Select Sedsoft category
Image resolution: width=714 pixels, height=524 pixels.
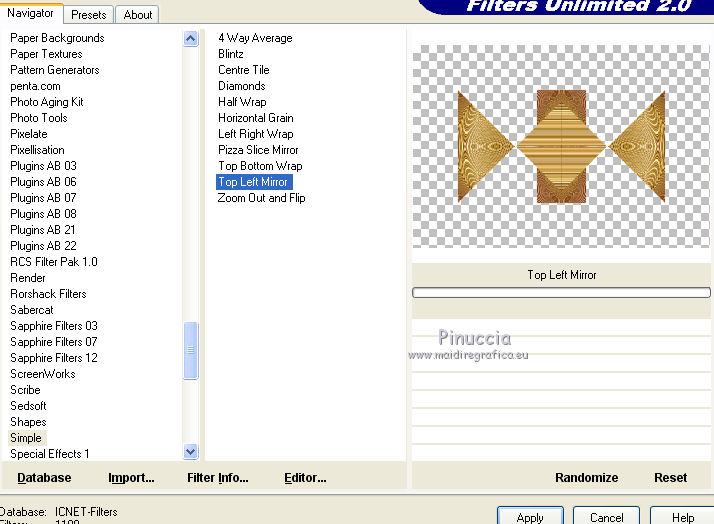click(x=28, y=406)
